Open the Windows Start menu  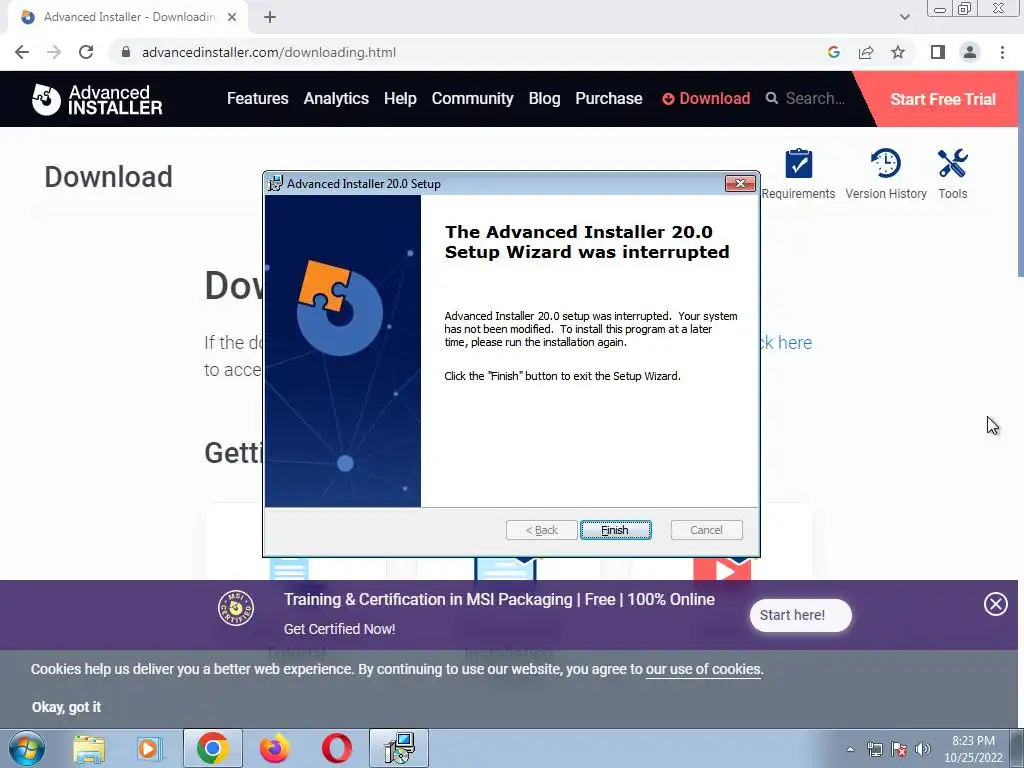pos(27,748)
